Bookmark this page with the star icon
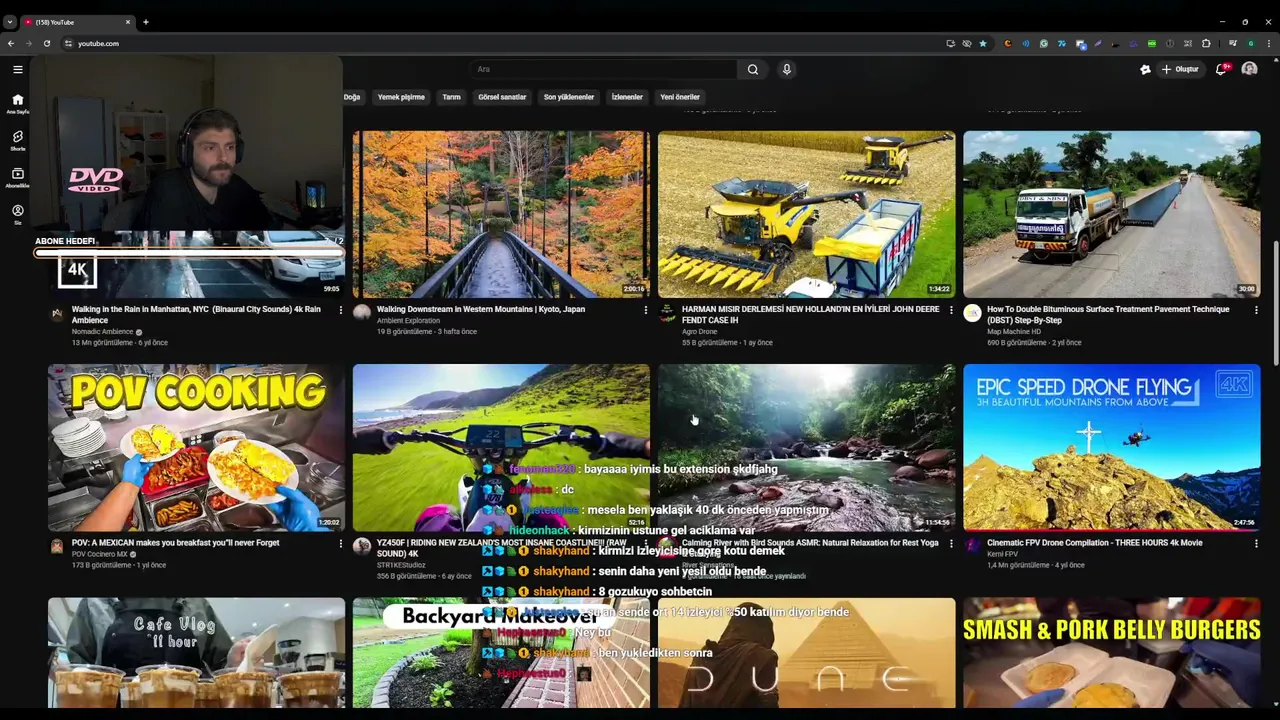The image size is (1280, 720). tap(983, 43)
